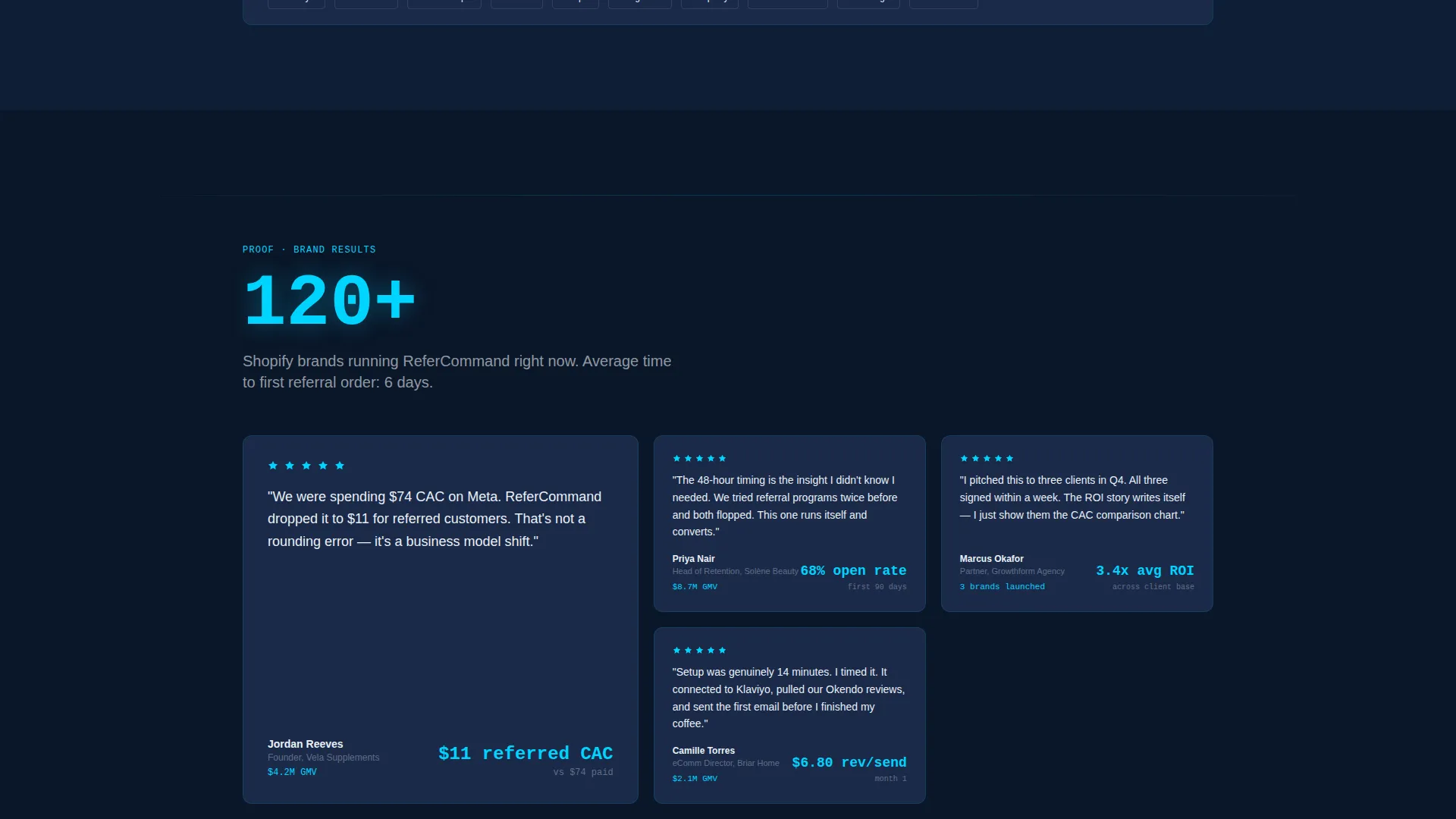Click the quote about 14 minute setup

point(789,698)
